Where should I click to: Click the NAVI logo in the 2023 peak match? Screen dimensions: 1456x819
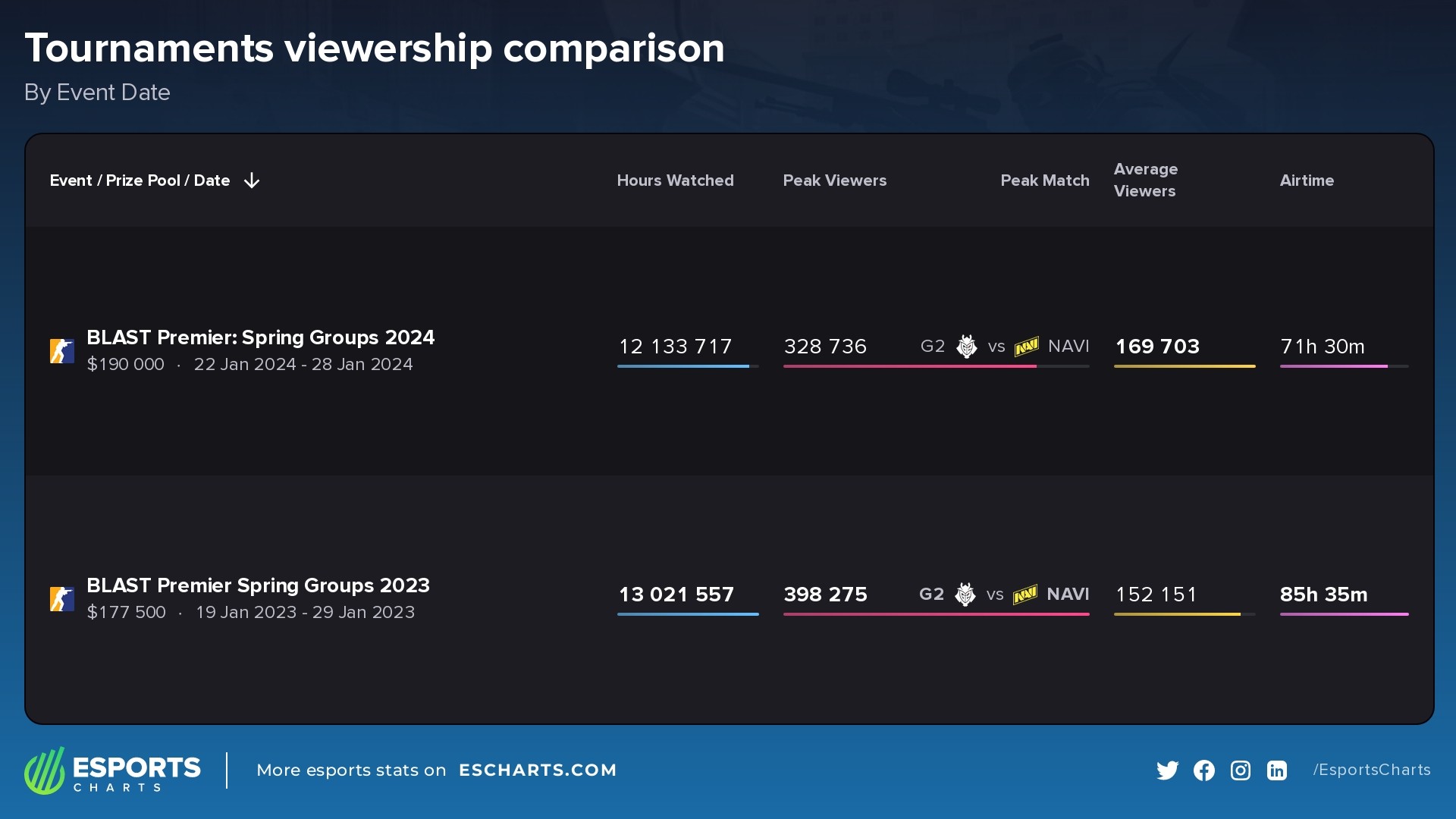click(x=1025, y=595)
